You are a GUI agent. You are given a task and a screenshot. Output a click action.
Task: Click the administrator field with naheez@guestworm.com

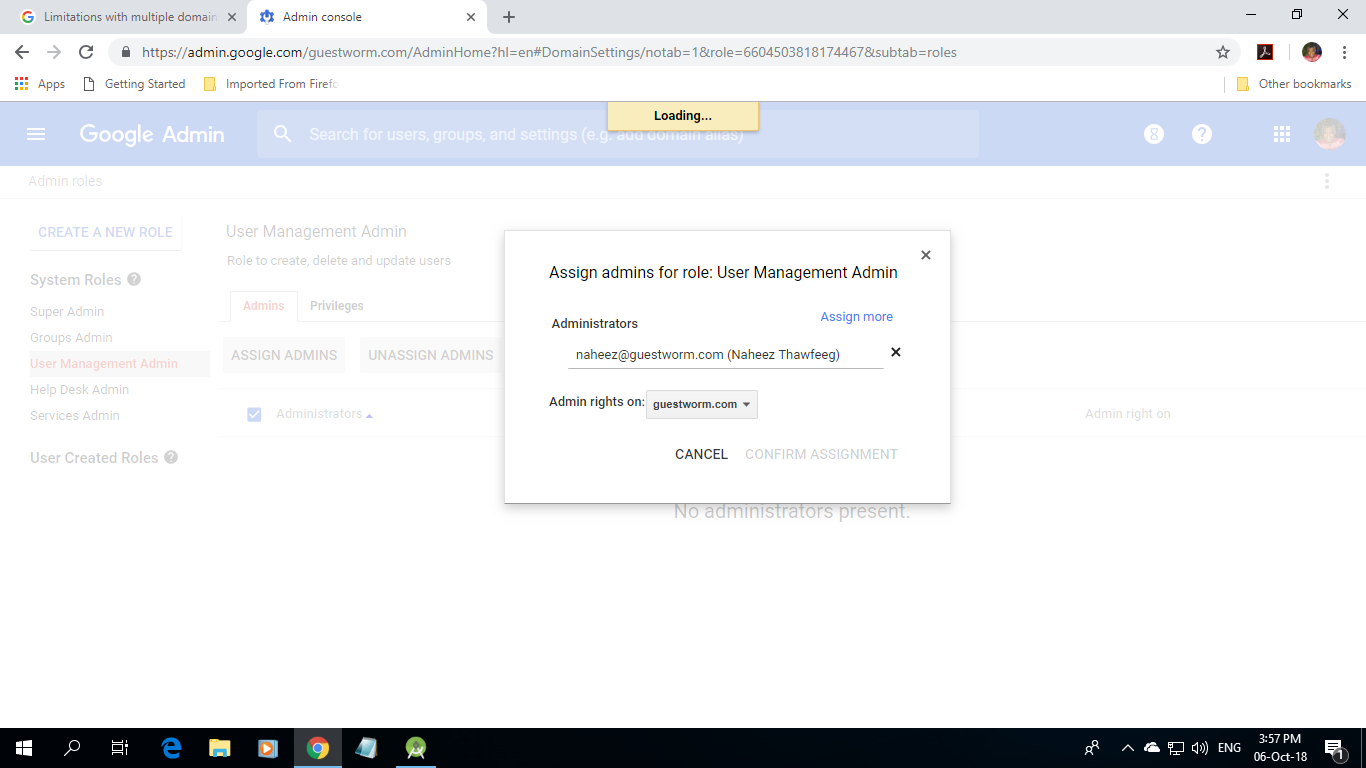725,354
